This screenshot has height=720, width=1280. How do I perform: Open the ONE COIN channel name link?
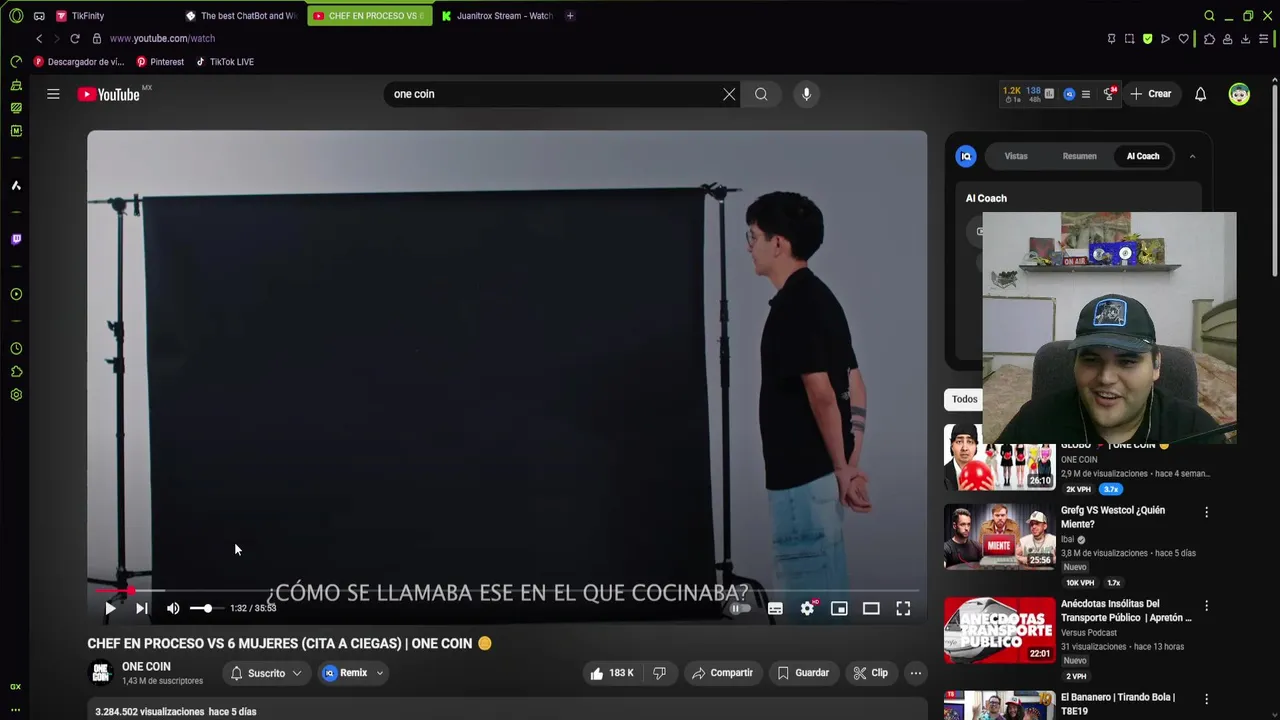(x=146, y=667)
